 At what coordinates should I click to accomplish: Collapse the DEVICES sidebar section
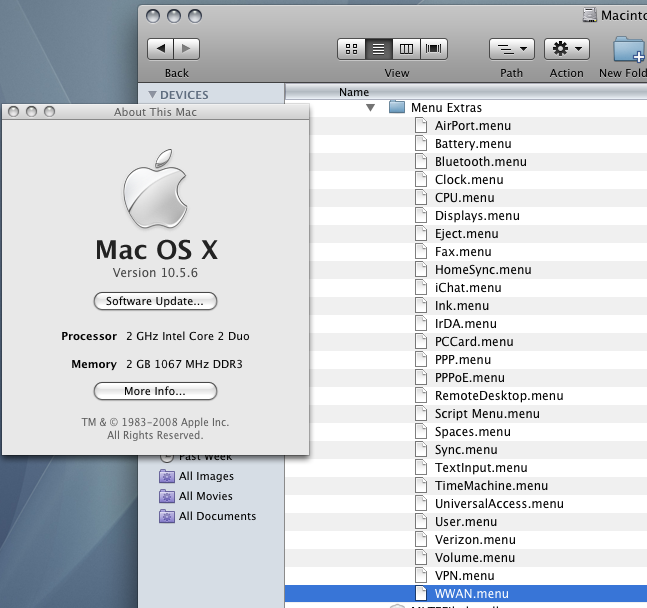tap(152, 95)
